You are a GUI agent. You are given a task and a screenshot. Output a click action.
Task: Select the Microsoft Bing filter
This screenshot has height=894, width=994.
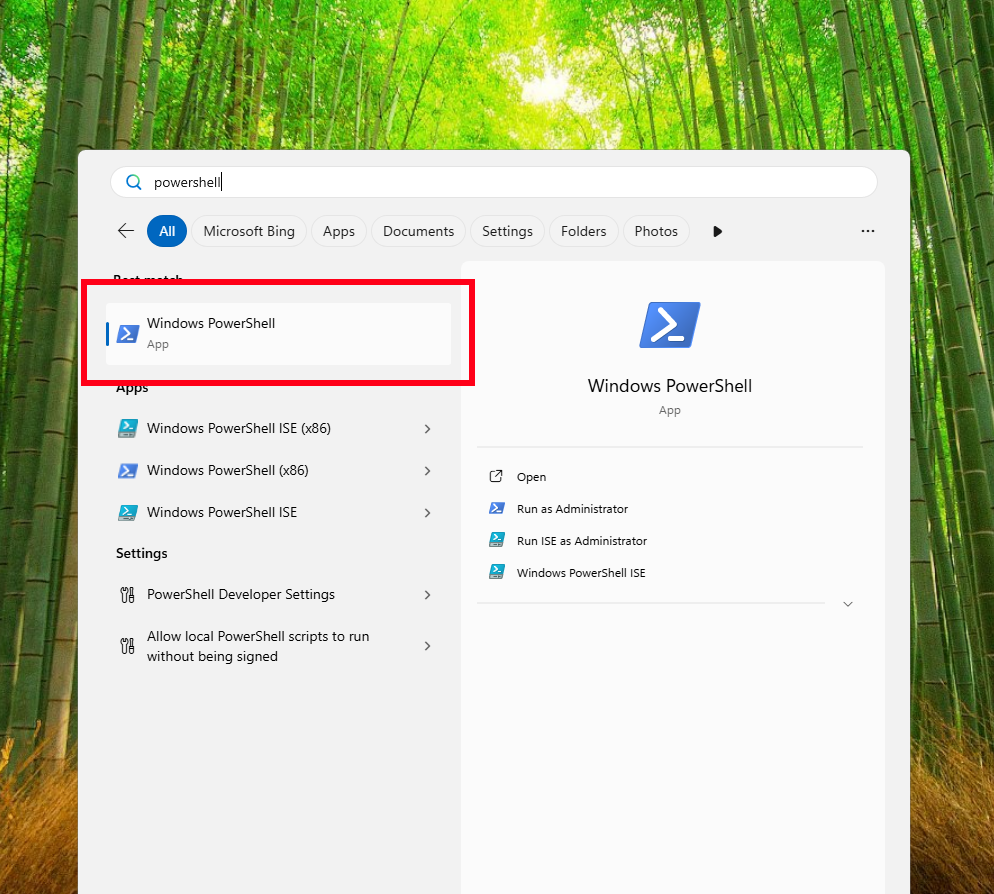pos(248,231)
